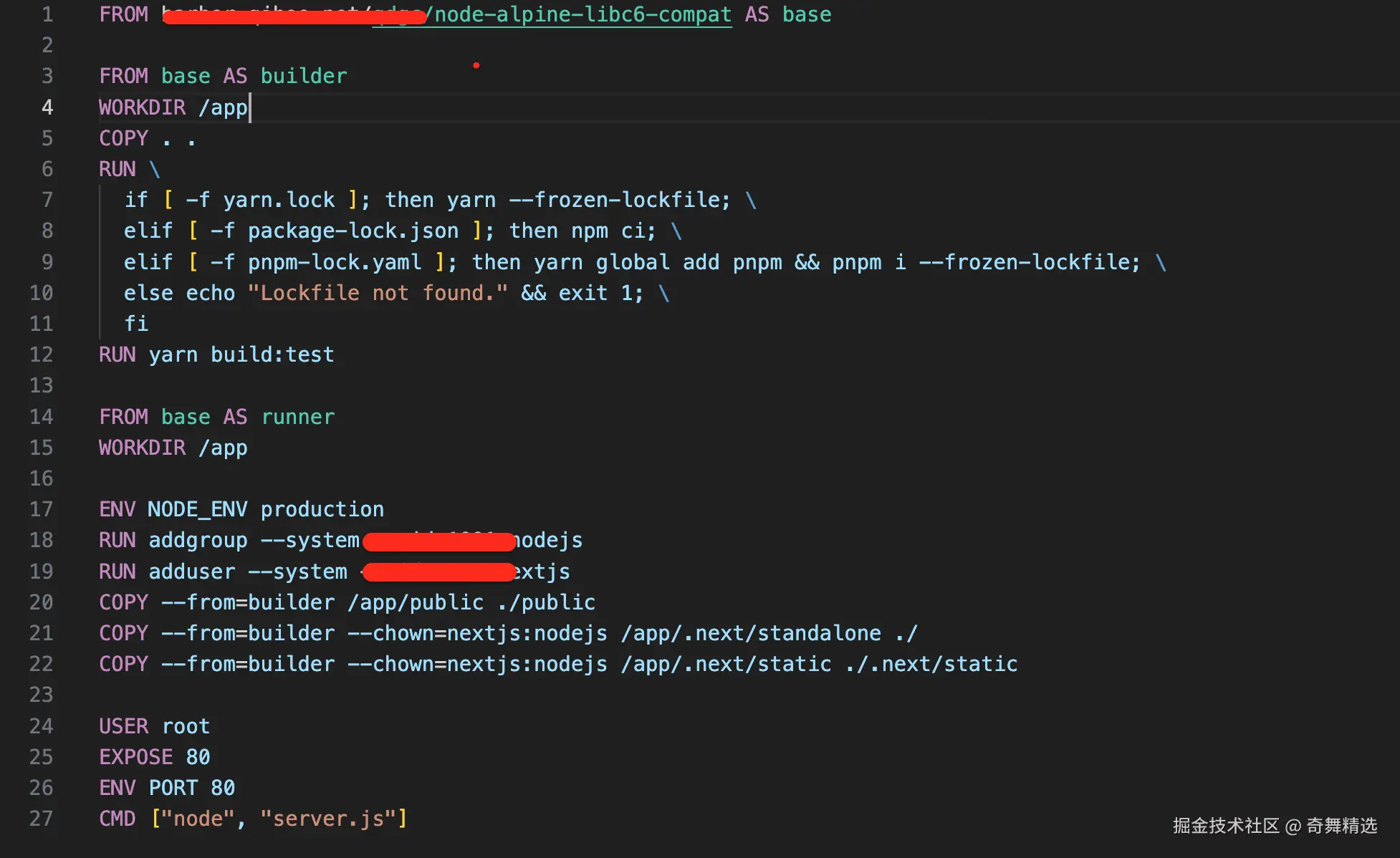1400x858 pixels.
Task: Click 'USER root' instruction
Action: (x=154, y=726)
